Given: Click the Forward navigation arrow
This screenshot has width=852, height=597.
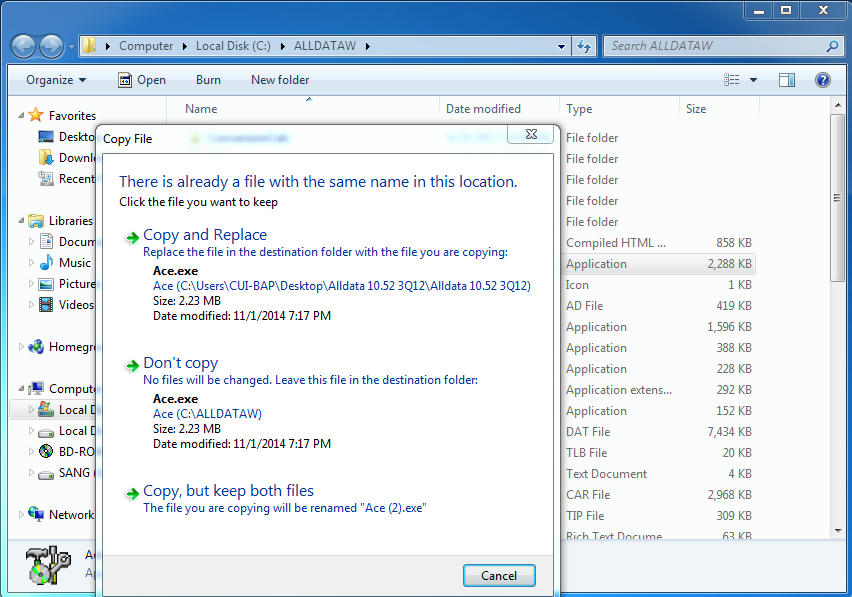Looking at the screenshot, I should tap(52, 47).
